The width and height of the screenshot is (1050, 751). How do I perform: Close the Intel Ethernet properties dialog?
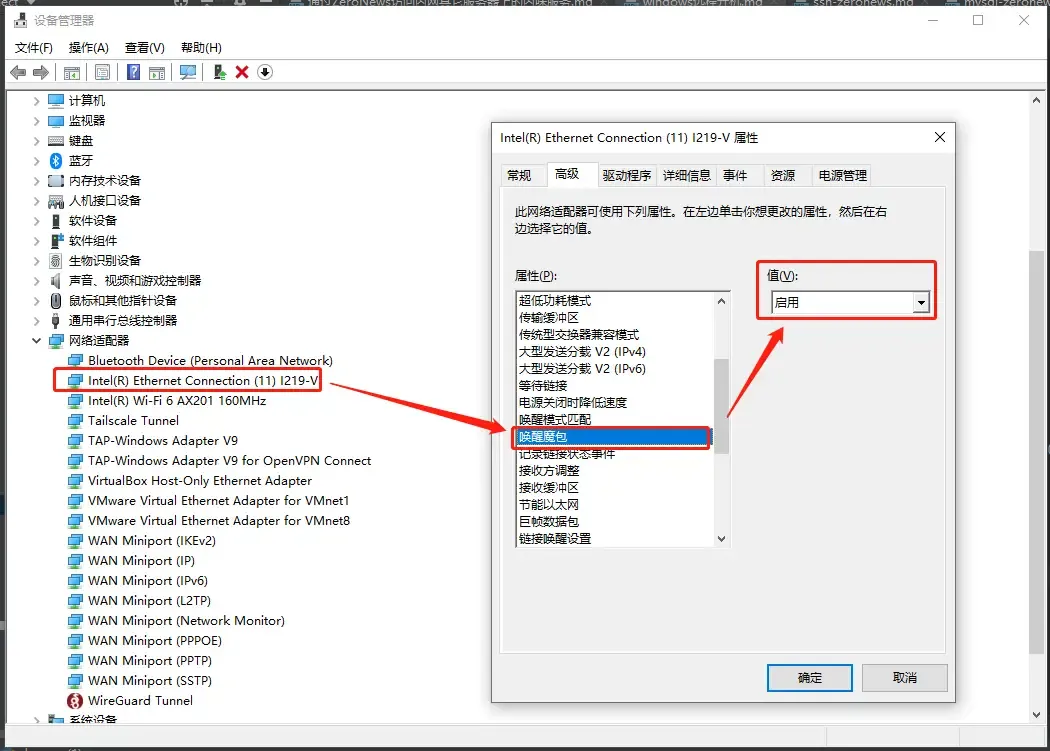point(940,137)
